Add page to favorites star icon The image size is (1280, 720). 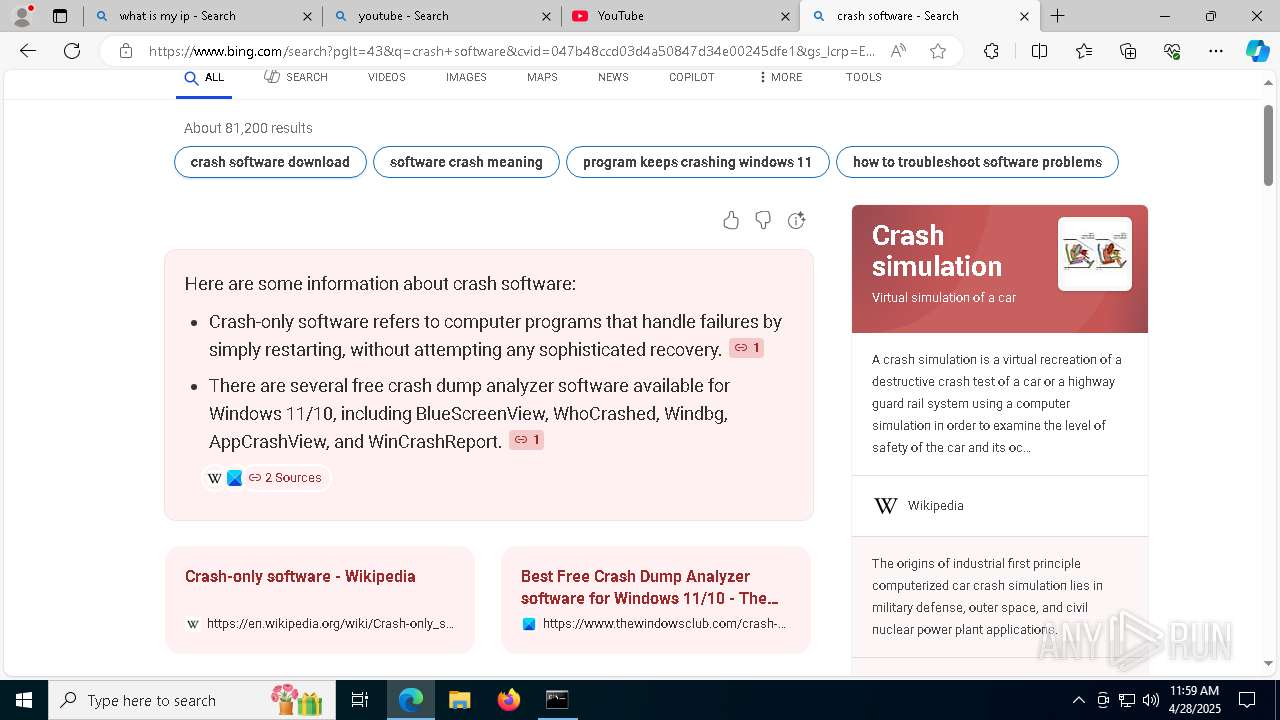coord(938,51)
